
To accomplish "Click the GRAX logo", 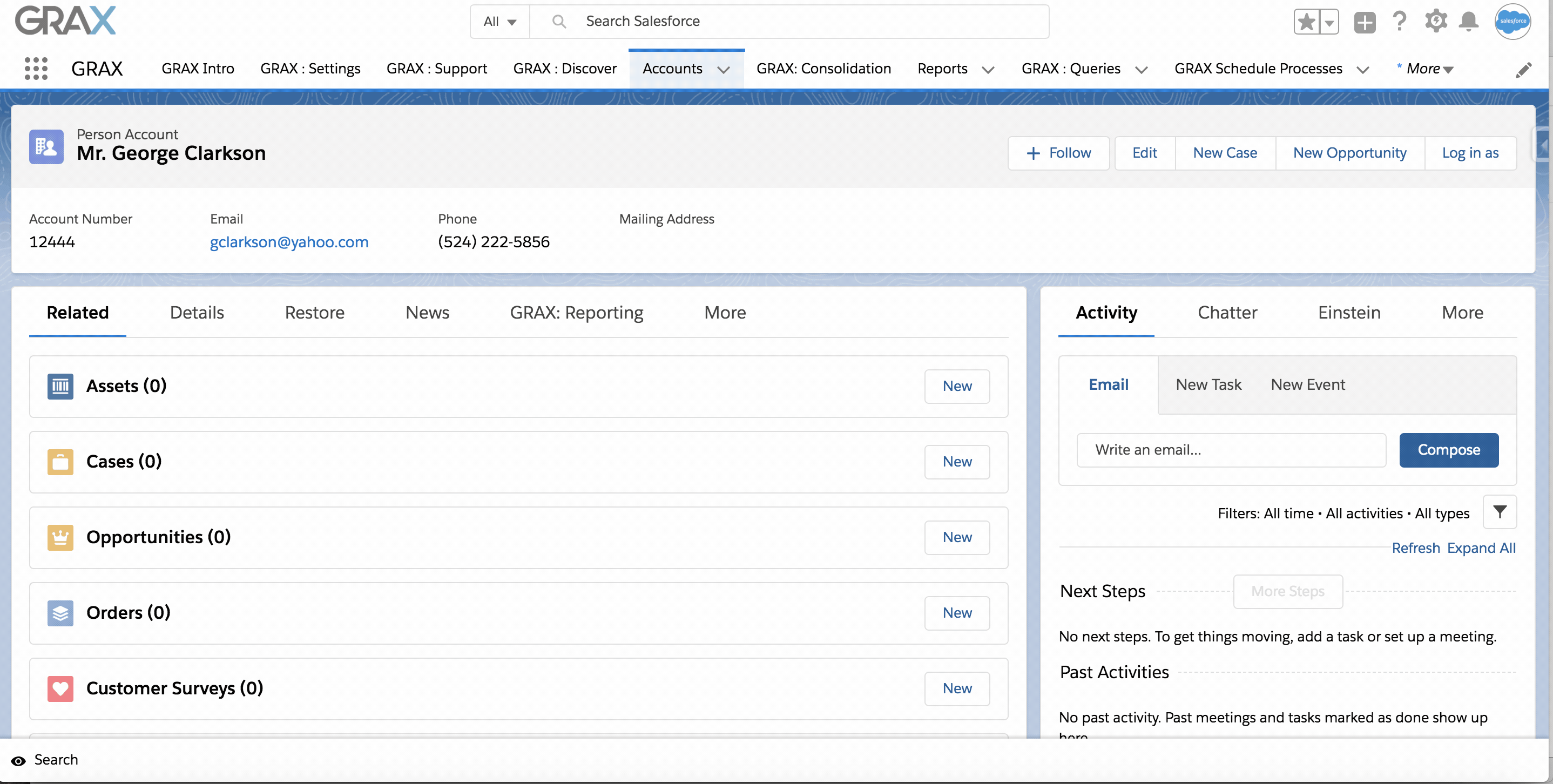I will (65, 21).
